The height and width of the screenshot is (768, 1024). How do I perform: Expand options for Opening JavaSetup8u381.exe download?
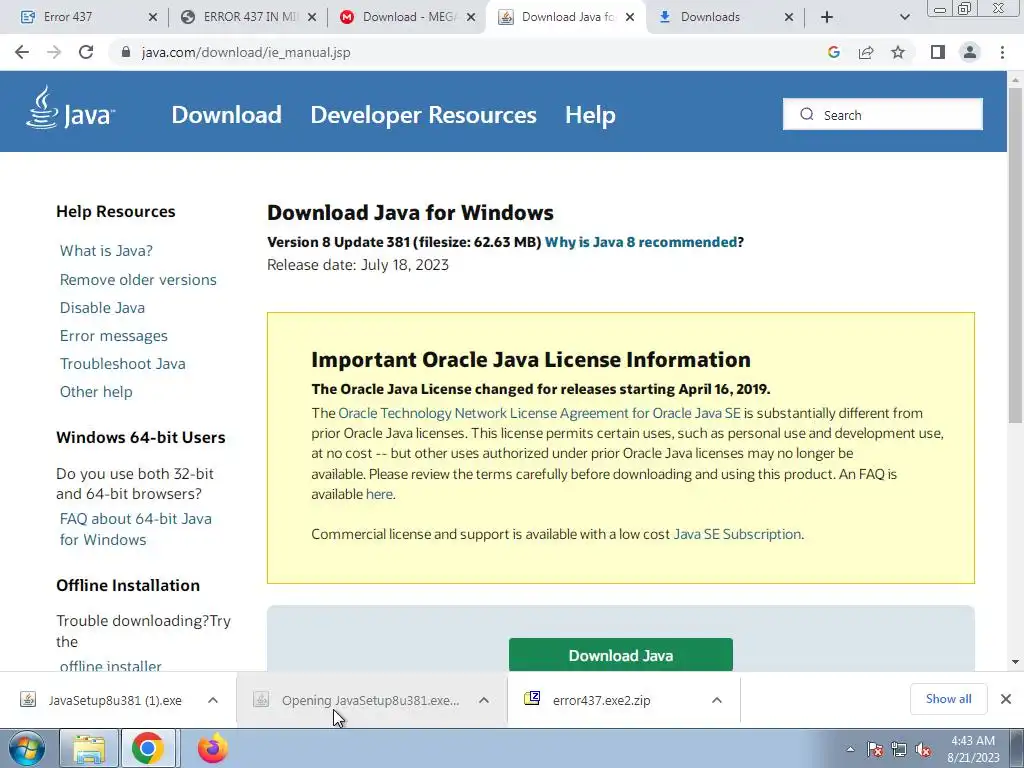tap(484, 700)
